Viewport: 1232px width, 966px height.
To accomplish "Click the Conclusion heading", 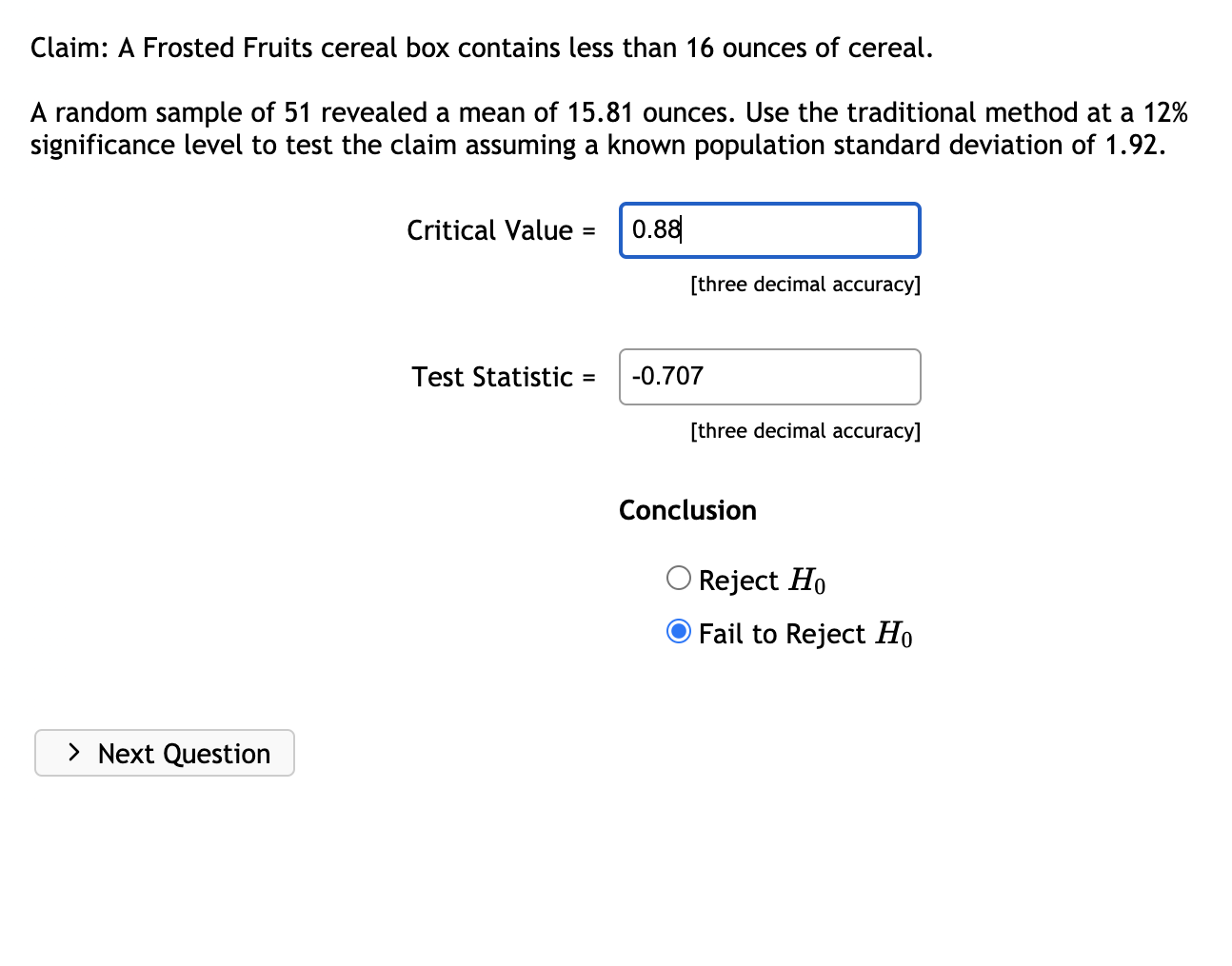I will pos(686,510).
